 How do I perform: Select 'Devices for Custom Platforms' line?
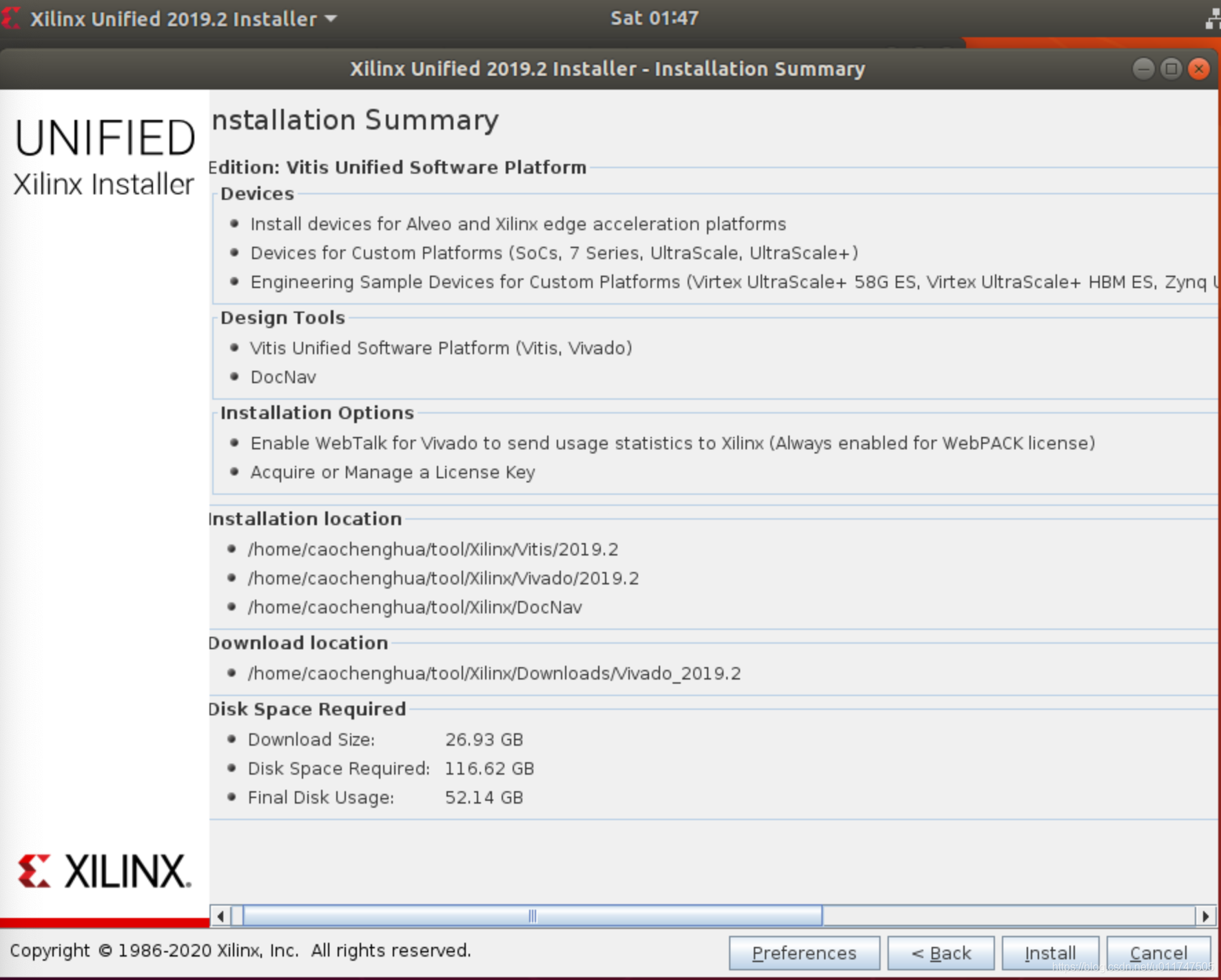[555, 253]
